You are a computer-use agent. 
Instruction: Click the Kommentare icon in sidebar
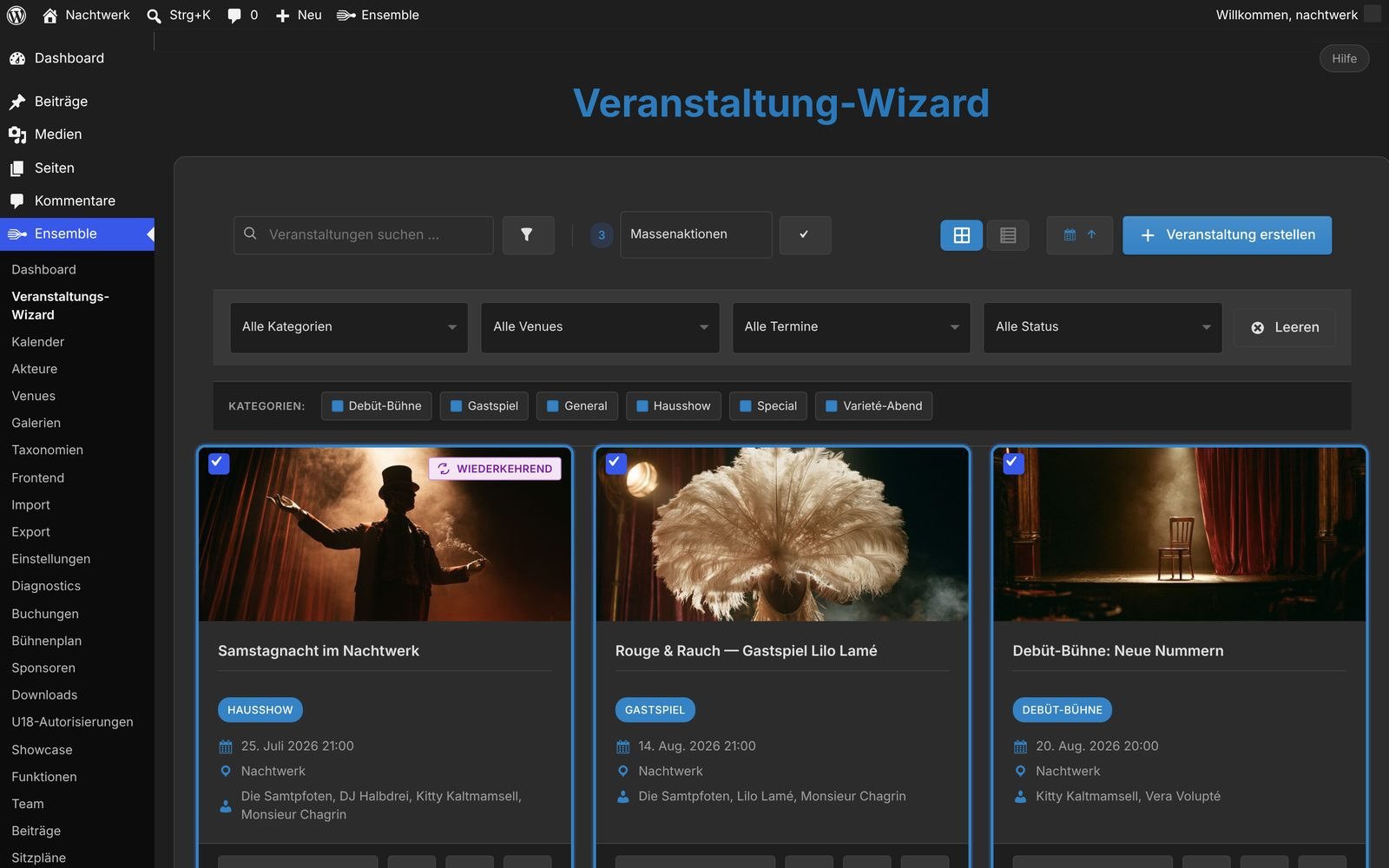17,201
